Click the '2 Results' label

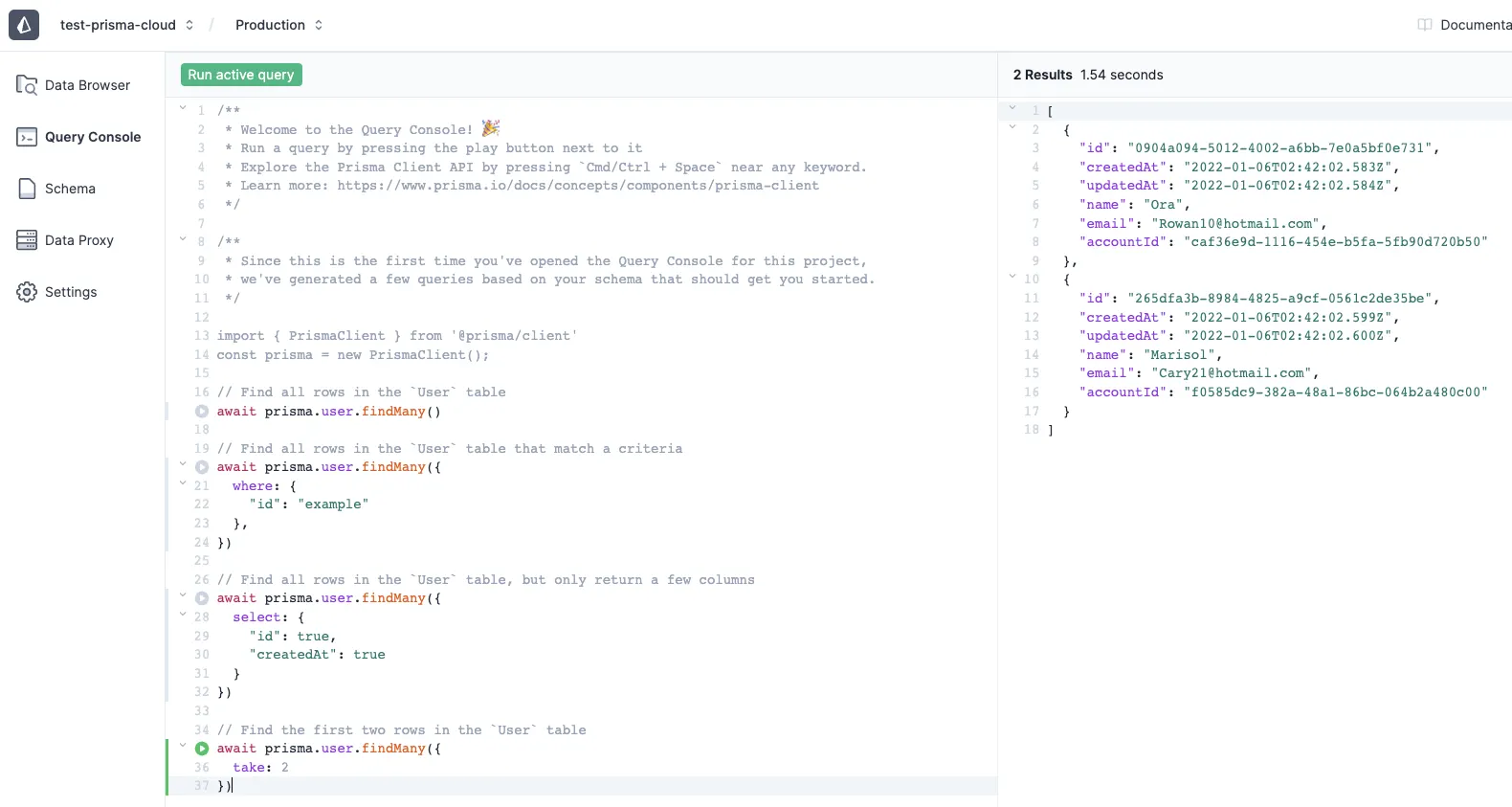point(1043,75)
